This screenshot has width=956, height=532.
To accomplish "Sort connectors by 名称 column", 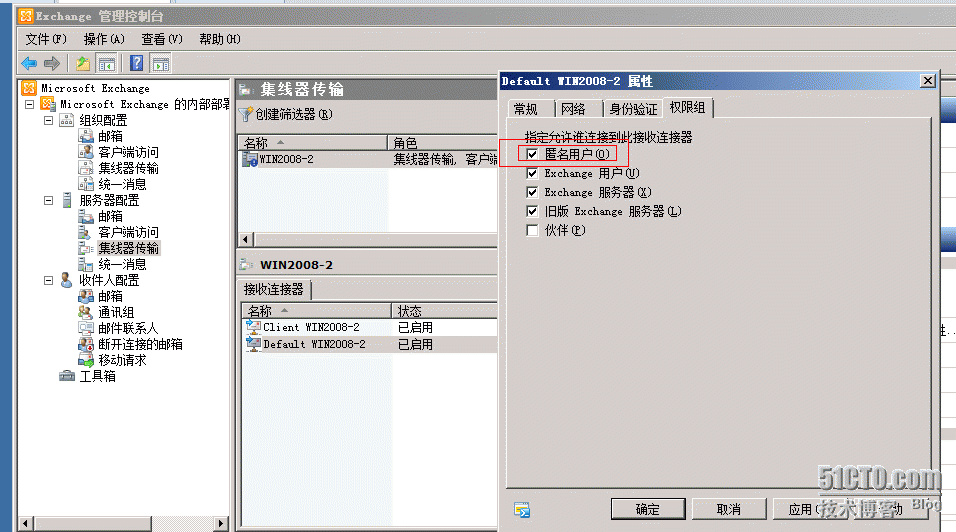I will point(316,311).
